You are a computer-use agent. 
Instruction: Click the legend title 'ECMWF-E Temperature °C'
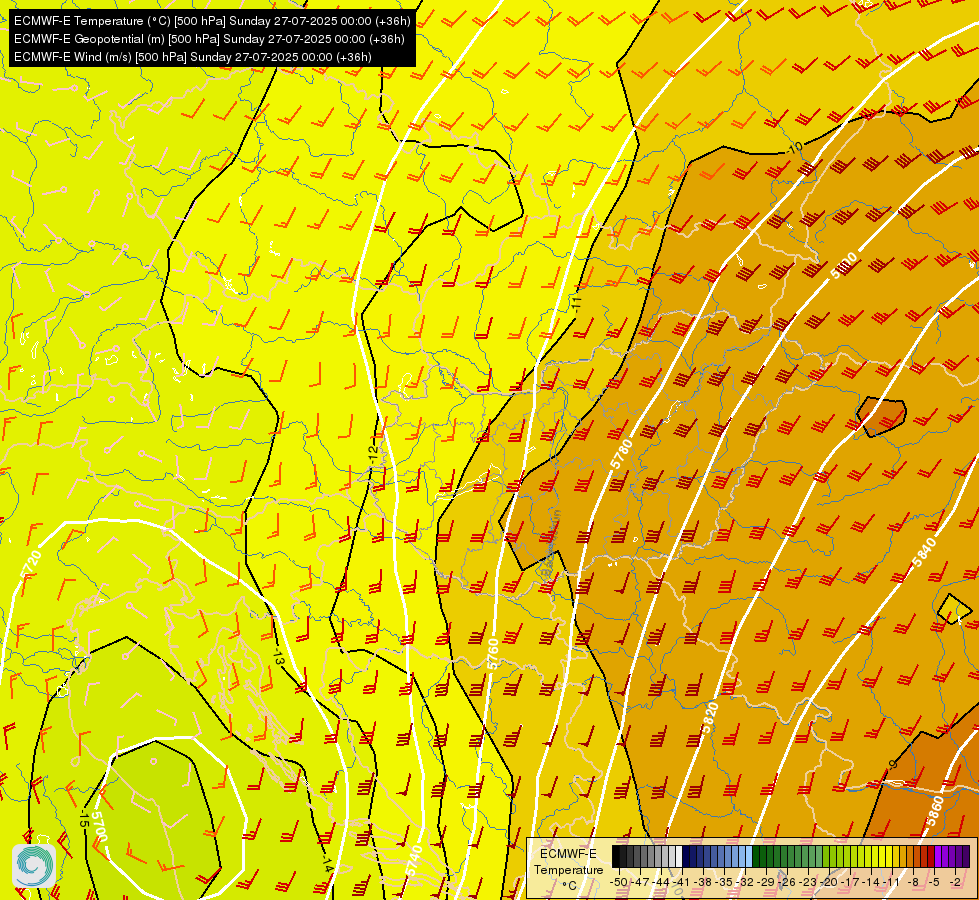(x=568, y=869)
